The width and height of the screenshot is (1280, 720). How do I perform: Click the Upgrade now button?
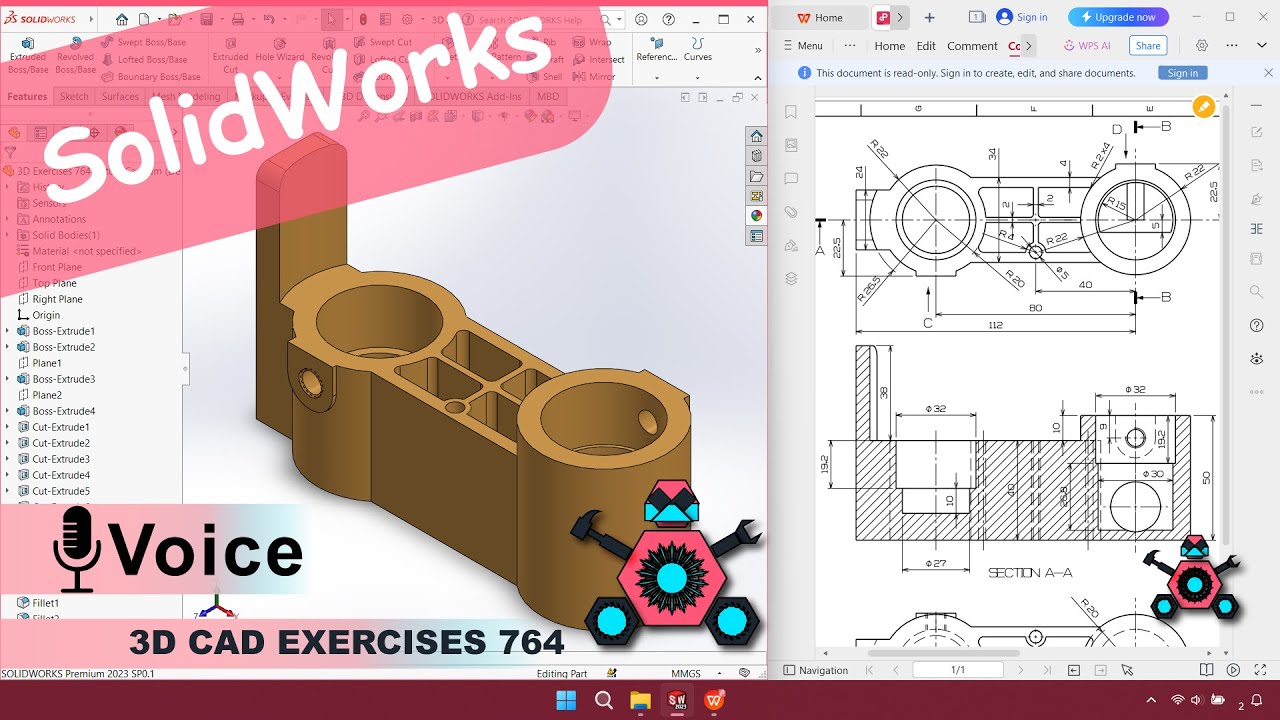pyautogui.click(x=1118, y=17)
